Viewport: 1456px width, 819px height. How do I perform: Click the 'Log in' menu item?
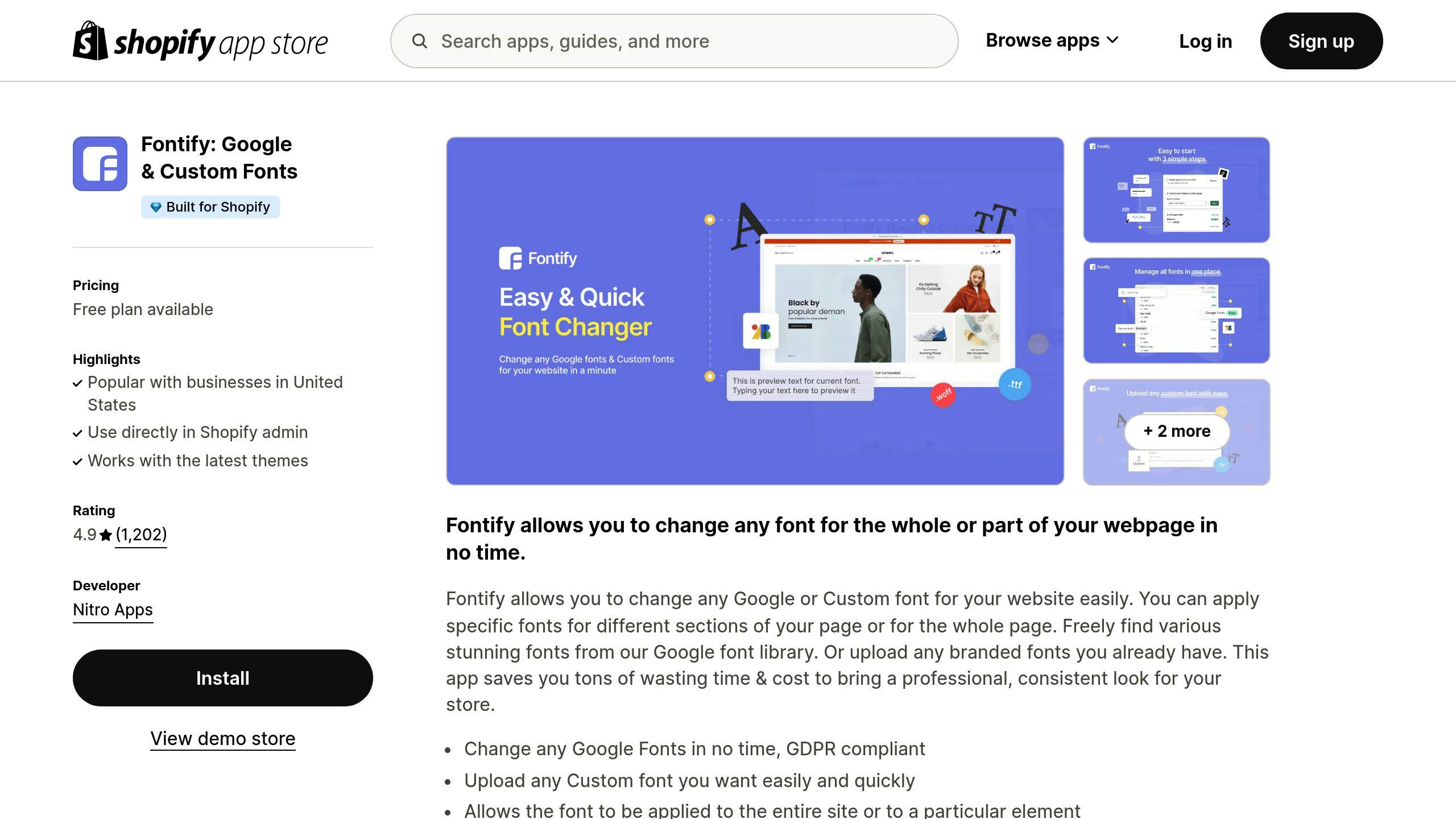click(1205, 41)
